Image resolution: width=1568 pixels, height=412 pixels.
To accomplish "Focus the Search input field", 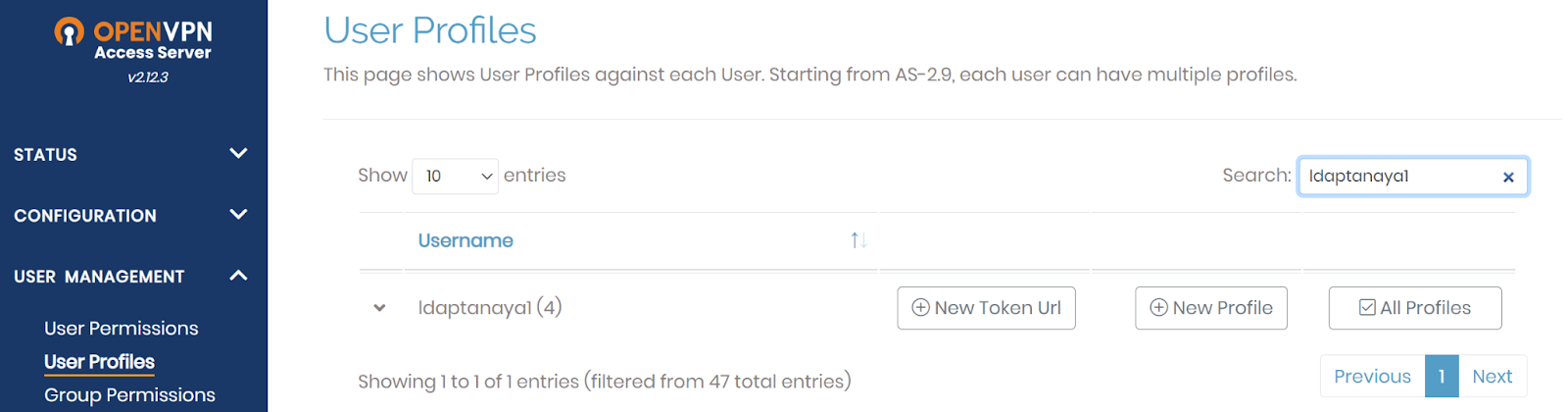I will (x=1399, y=177).
